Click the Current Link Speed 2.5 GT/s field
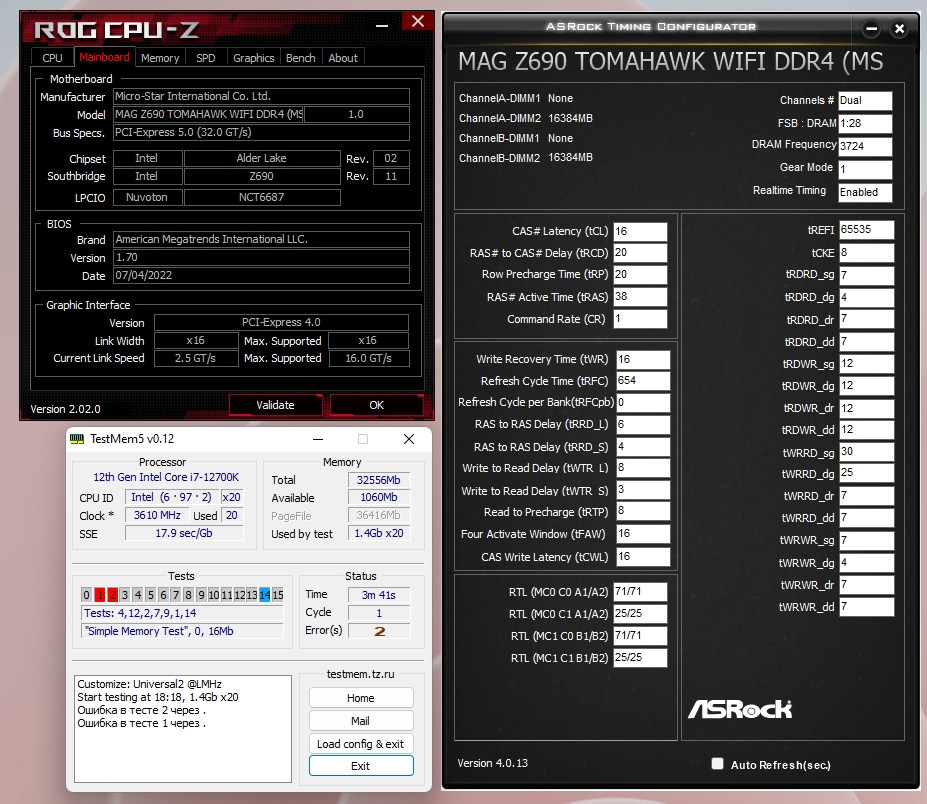The width and height of the screenshot is (927, 804). click(195, 358)
